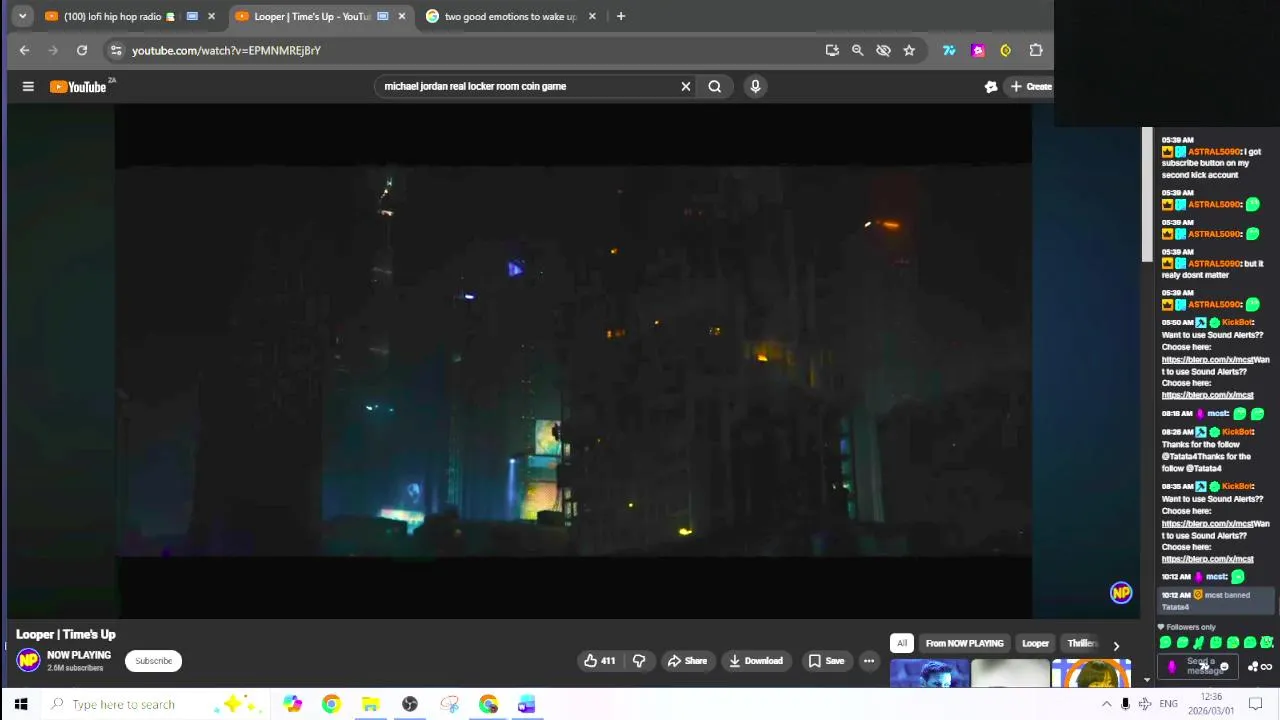Click the YouTube search box text

coord(475,86)
